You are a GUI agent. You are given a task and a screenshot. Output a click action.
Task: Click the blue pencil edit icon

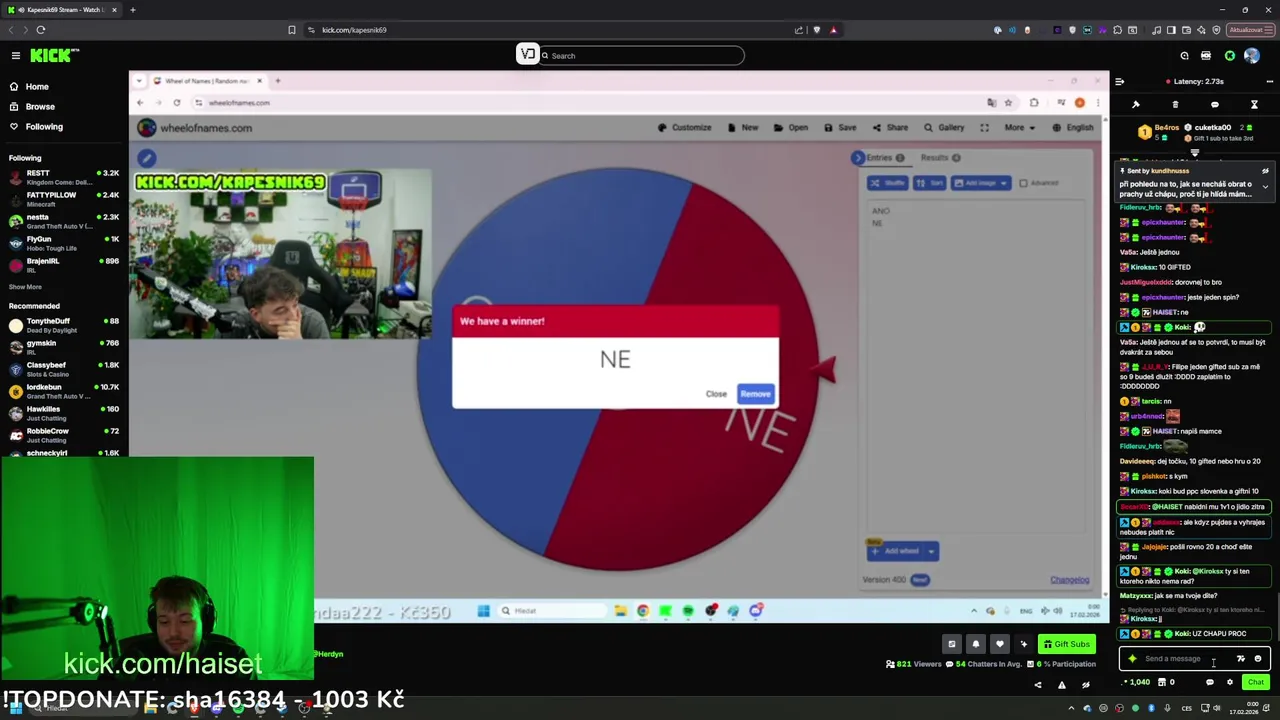146,158
